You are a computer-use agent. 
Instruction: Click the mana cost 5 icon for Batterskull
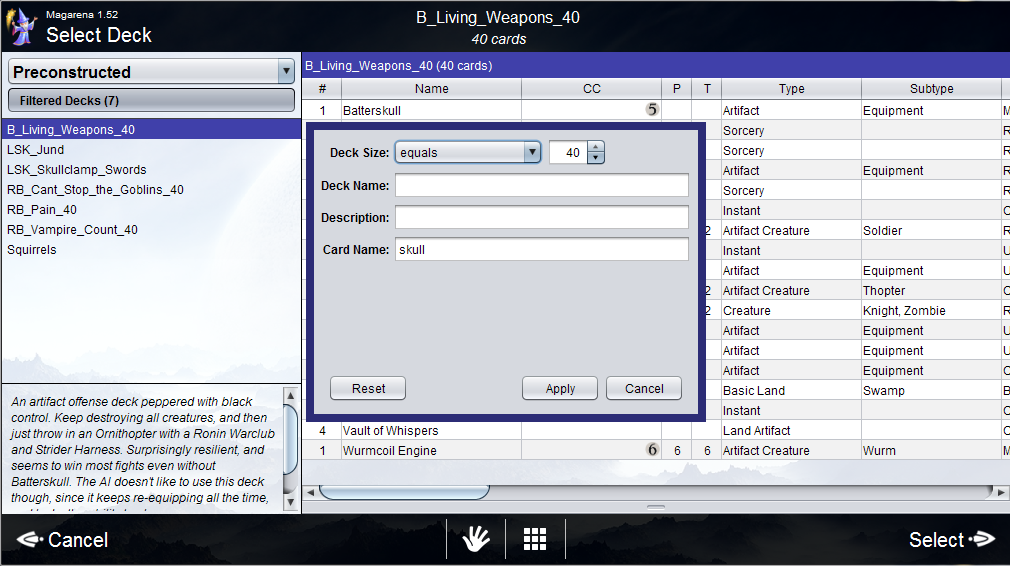coord(652,110)
